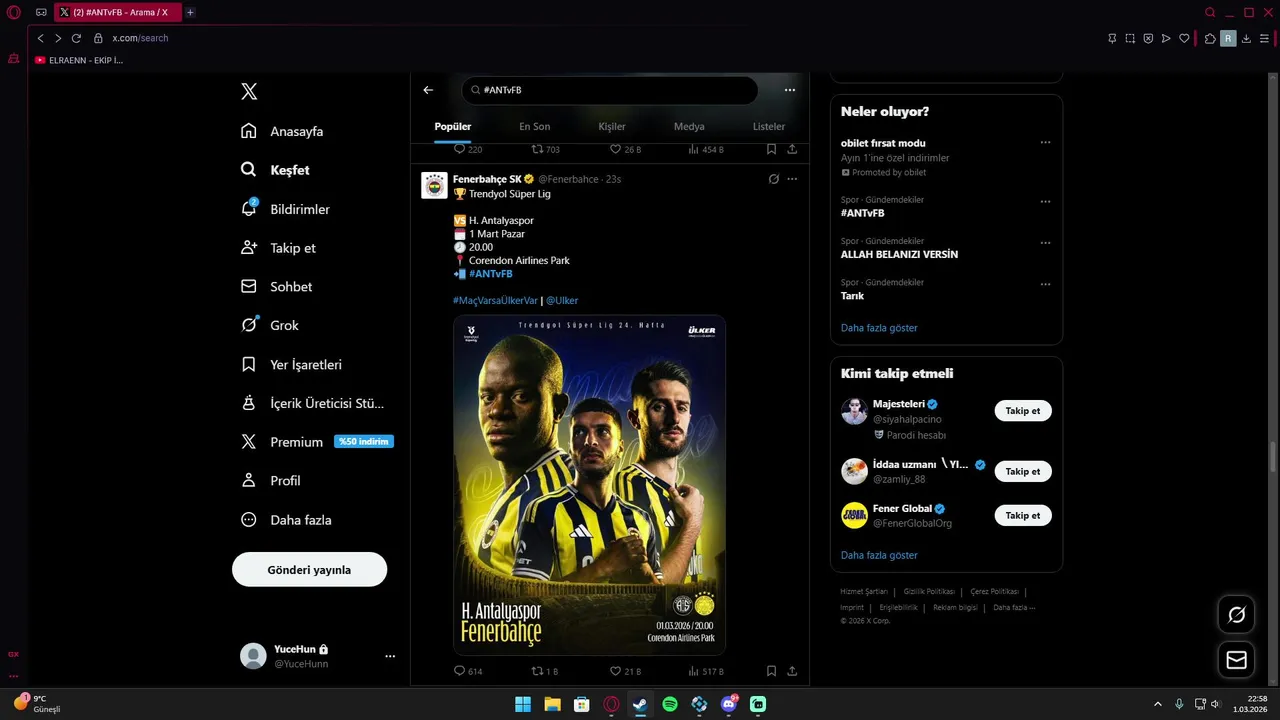Open YuceHun account menu dots
1280x720 pixels.
point(390,656)
